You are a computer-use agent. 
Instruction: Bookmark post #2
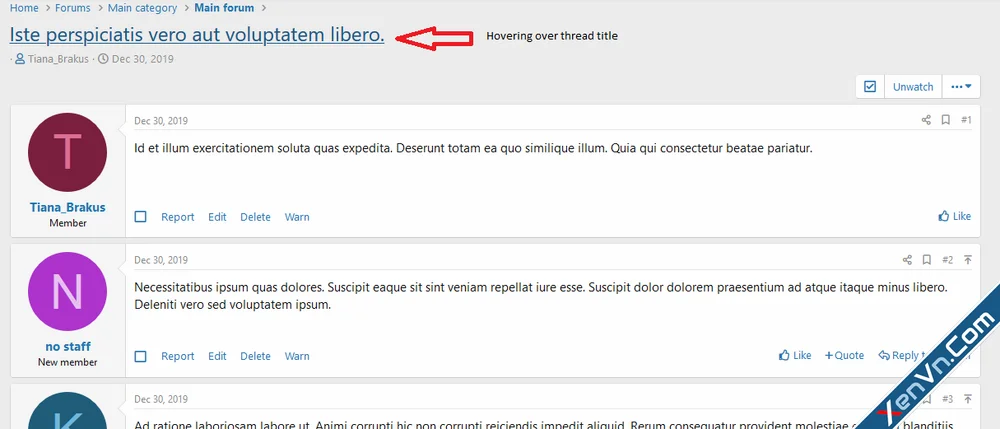pyautogui.click(x=927, y=260)
